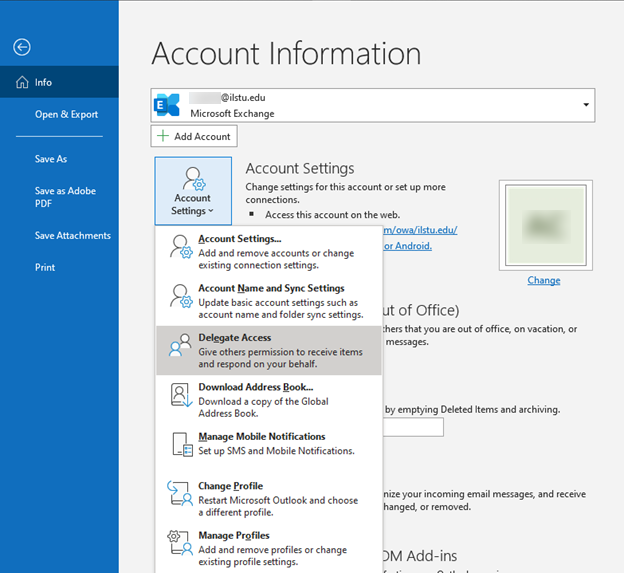Click the Manage Mobile Notifications phone icon
Viewport: 624px width, 573px height.
tap(183, 444)
